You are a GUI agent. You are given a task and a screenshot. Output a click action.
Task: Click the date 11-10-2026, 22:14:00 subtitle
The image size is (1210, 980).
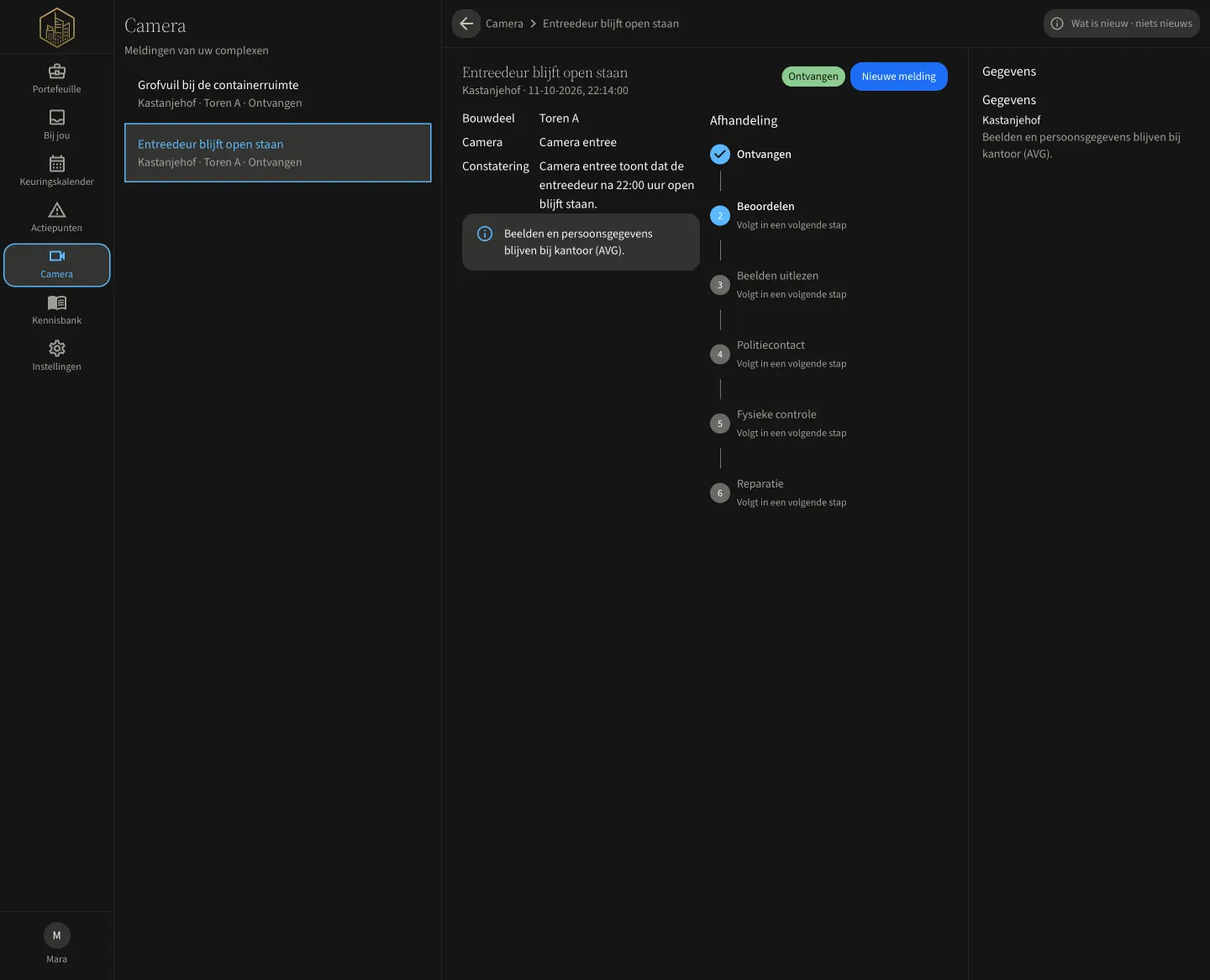click(x=578, y=91)
